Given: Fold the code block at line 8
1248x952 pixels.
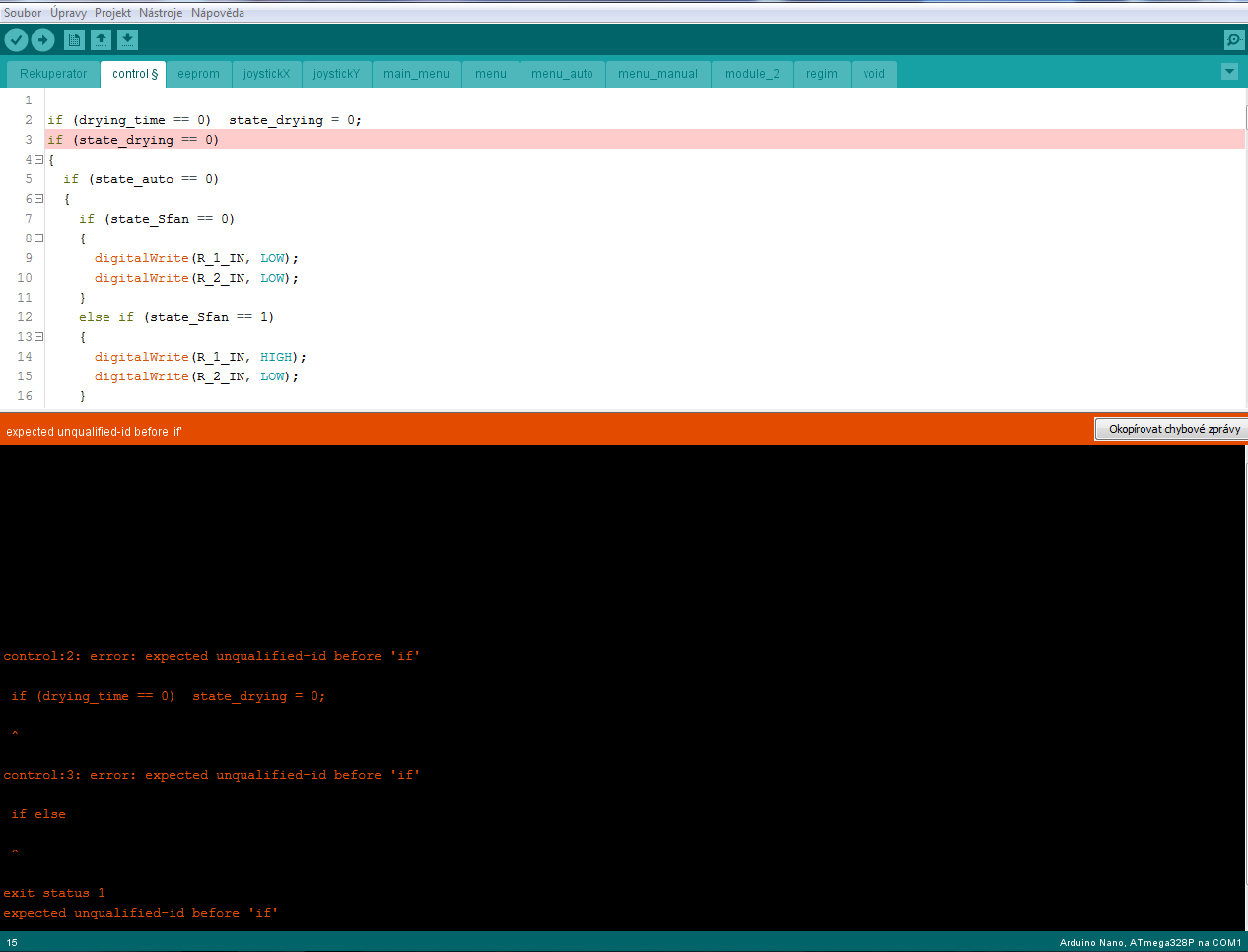Looking at the screenshot, I should pos(39,238).
